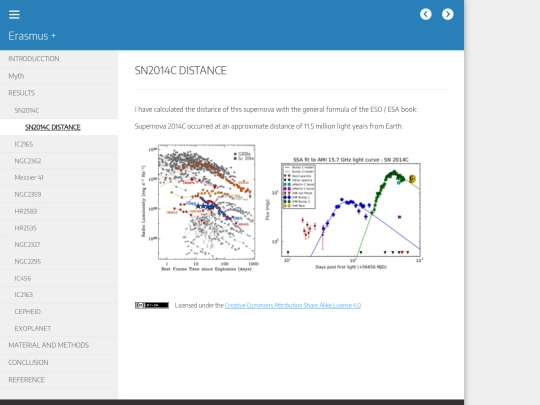540x405 pixels.
Task: Click the sentence about 11.5 million light years
Action: pyautogui.click(x=269, y=126)
